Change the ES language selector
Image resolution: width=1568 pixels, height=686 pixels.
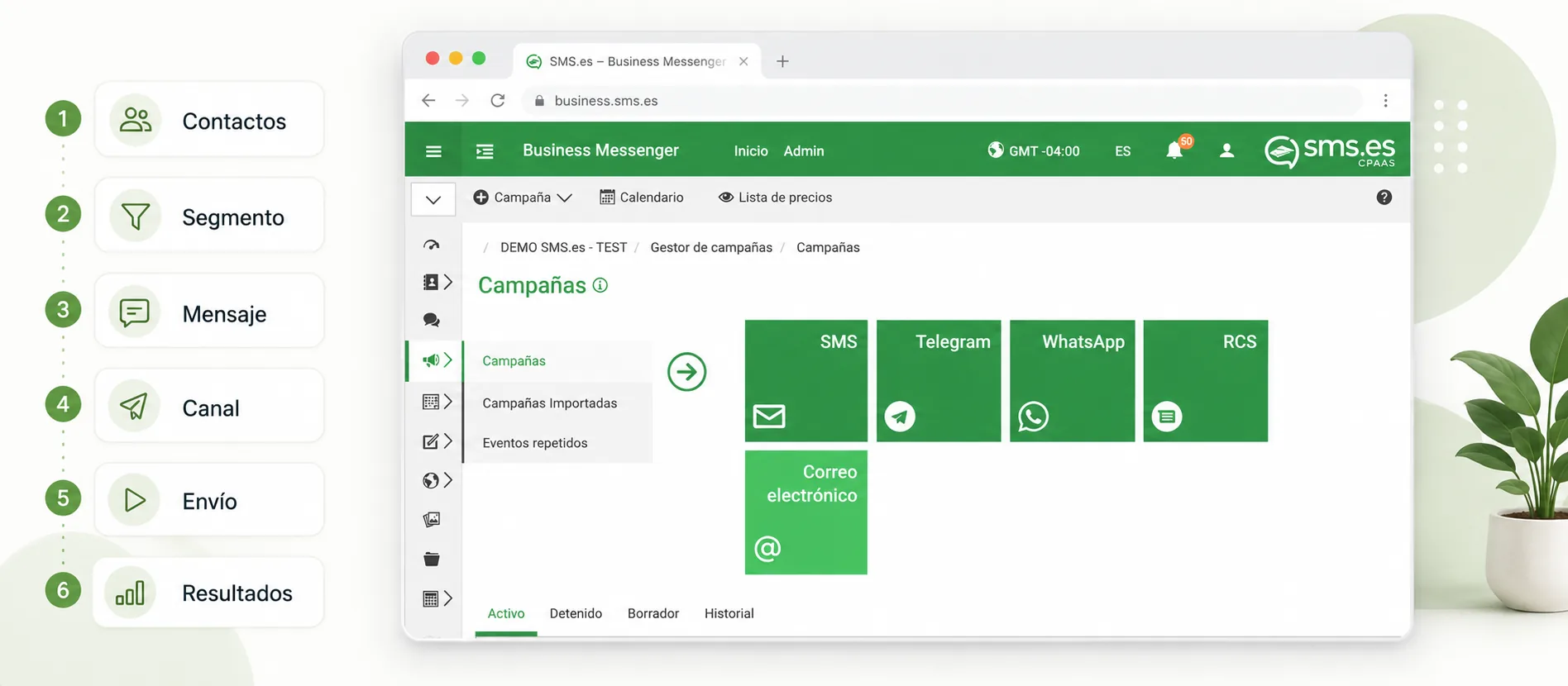click(1122, 151)
